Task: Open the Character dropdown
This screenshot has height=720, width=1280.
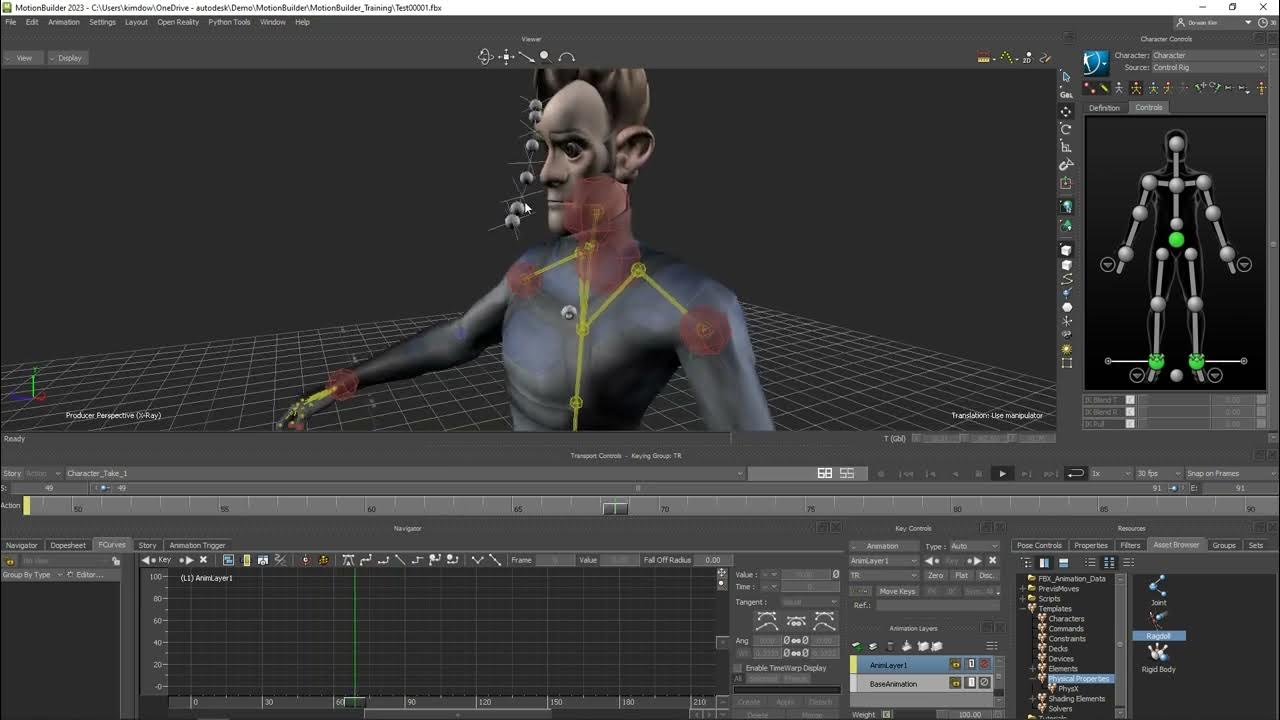Action: point(1207,56)
